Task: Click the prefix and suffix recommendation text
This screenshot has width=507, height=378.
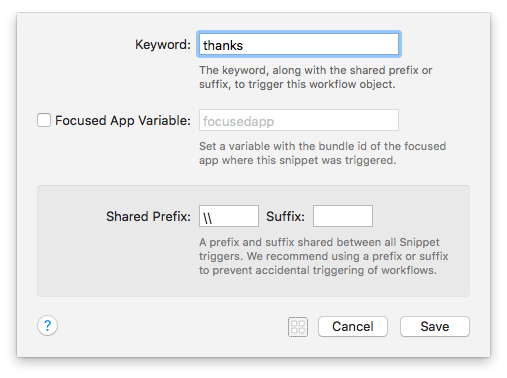Action: point(323,256)
